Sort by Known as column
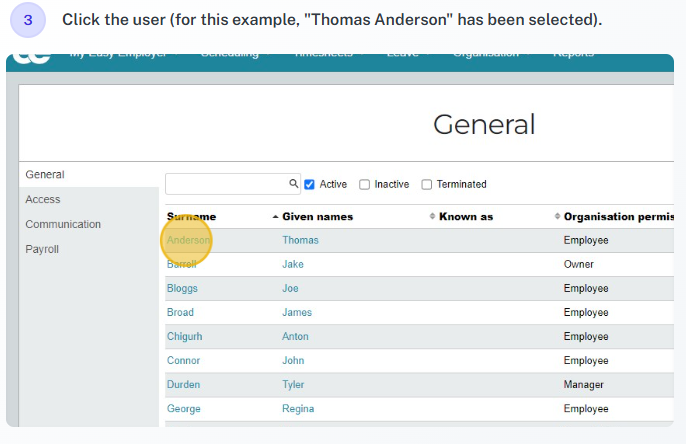The width and height of the screenshot is (686, 444). (466, 217)
